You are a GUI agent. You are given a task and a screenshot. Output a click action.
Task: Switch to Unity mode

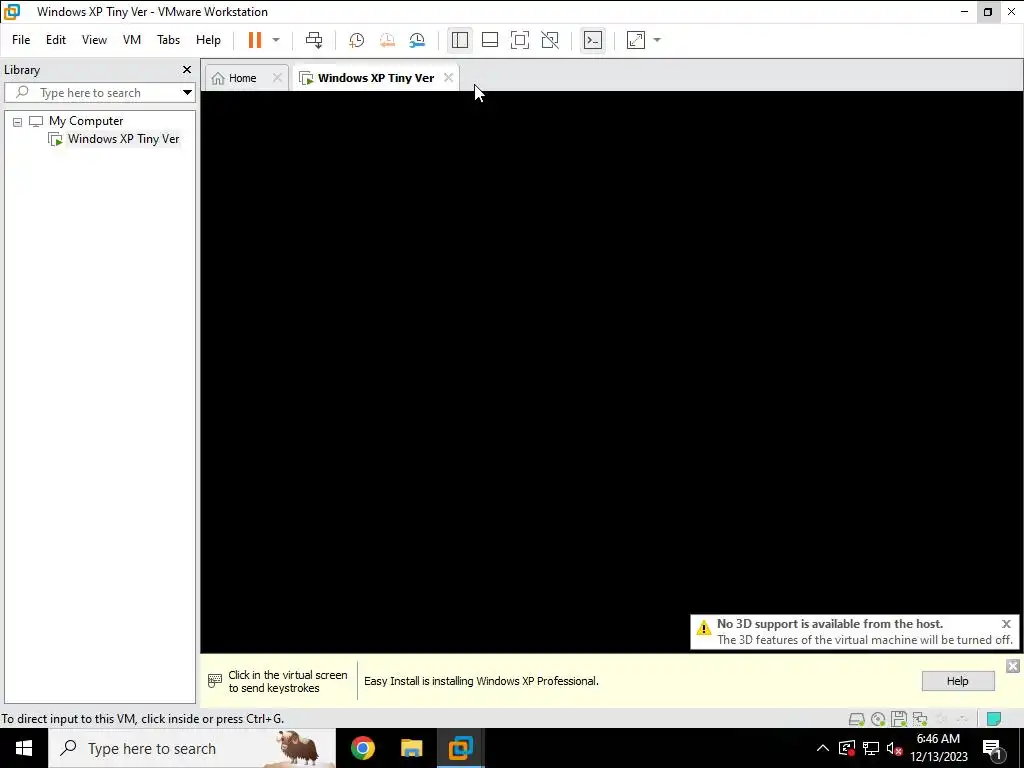point(550,40)
